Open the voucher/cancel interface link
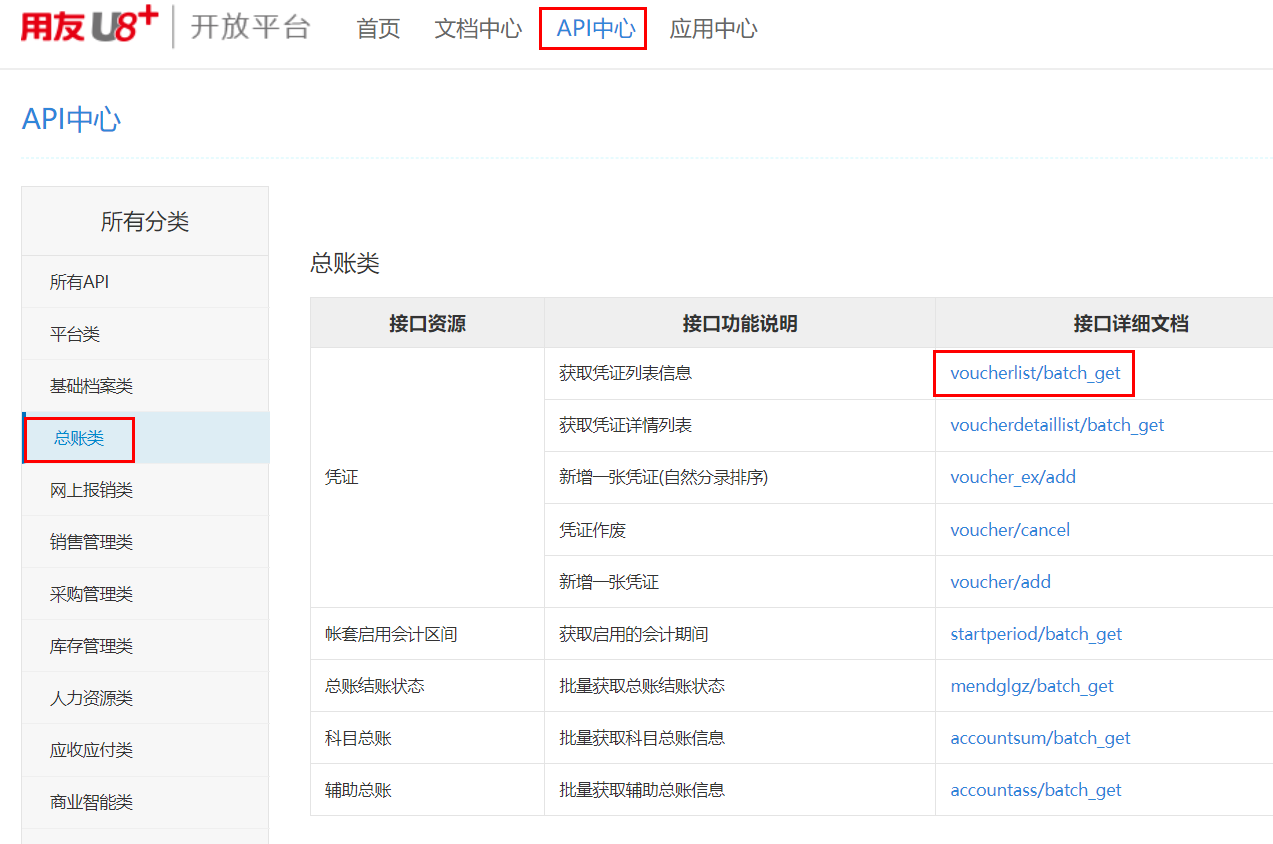Image resolution: width=1273 pixels, height=844 pixels. [x=1010, y=530]
